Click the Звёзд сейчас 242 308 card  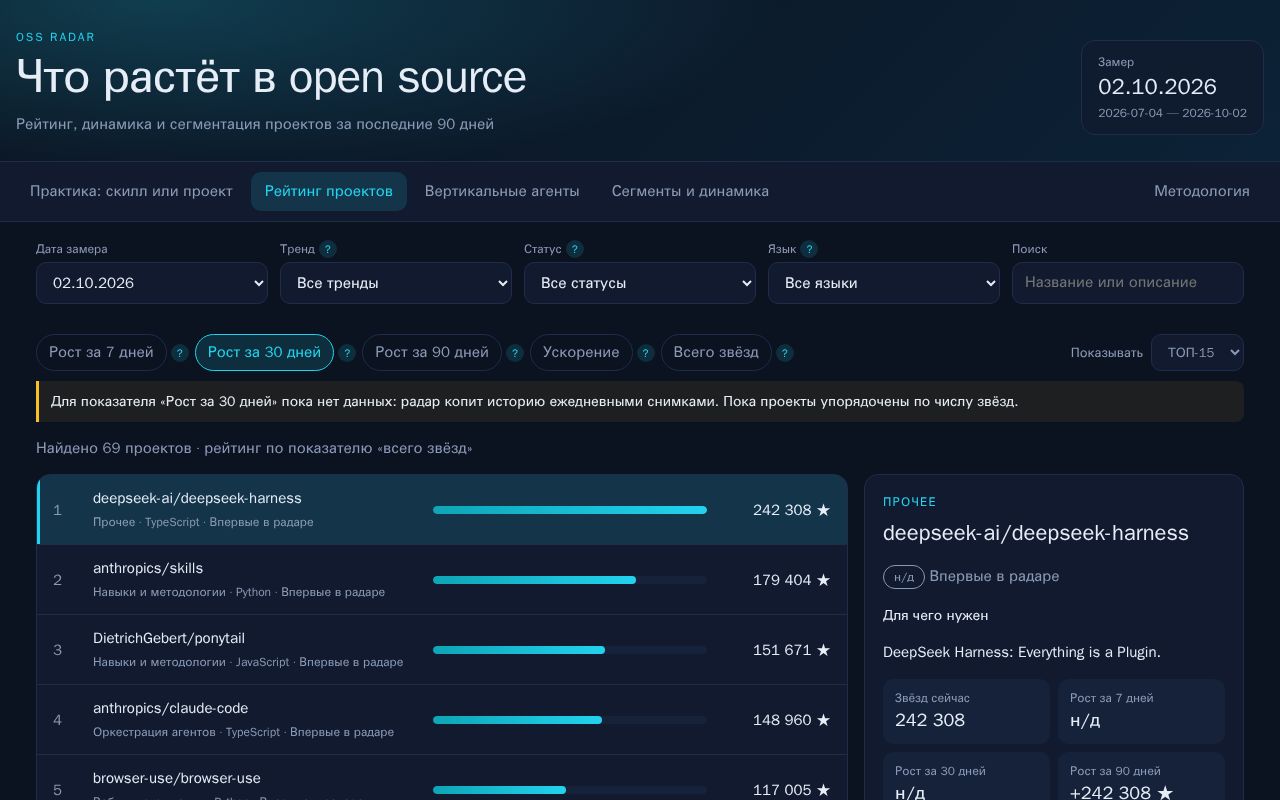point(966,711)
